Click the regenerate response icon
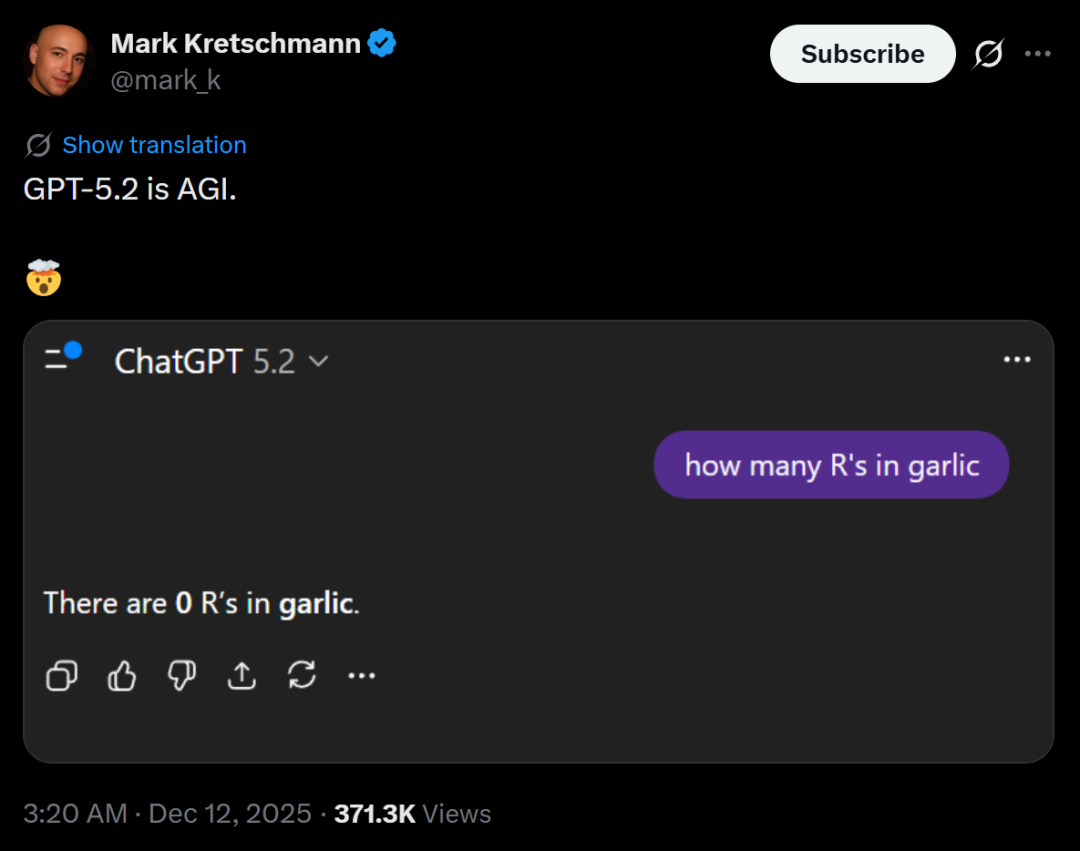Viewport: 1080px width, 851px height. point(301,676)
